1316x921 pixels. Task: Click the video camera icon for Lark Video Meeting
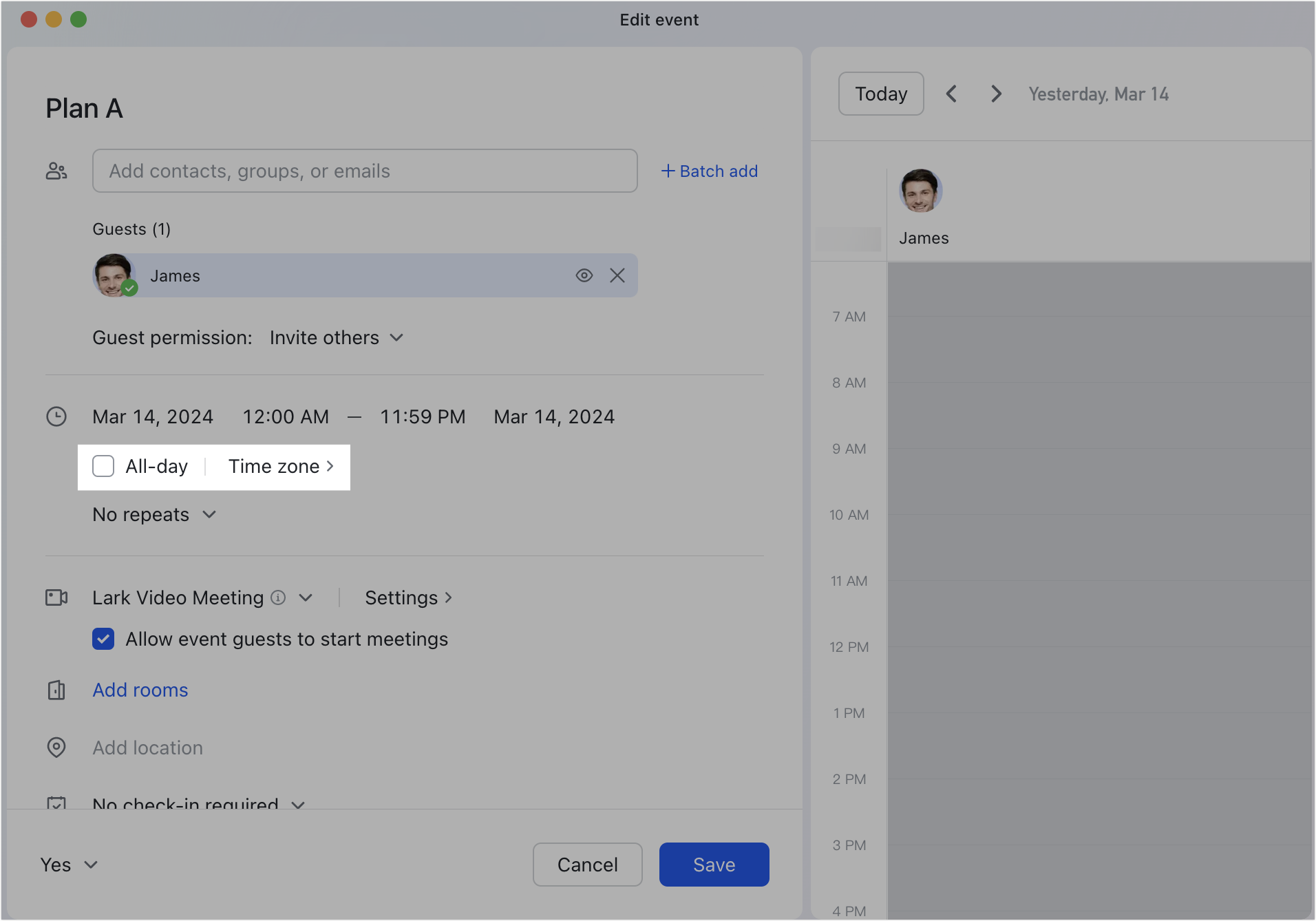[x=56, y=597]
